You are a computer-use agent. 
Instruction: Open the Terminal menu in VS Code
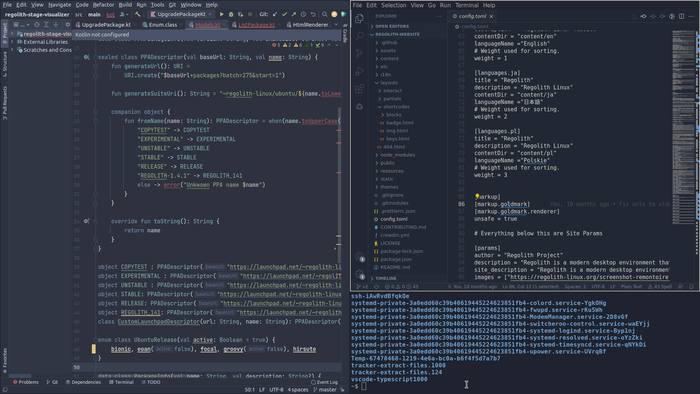467,5
